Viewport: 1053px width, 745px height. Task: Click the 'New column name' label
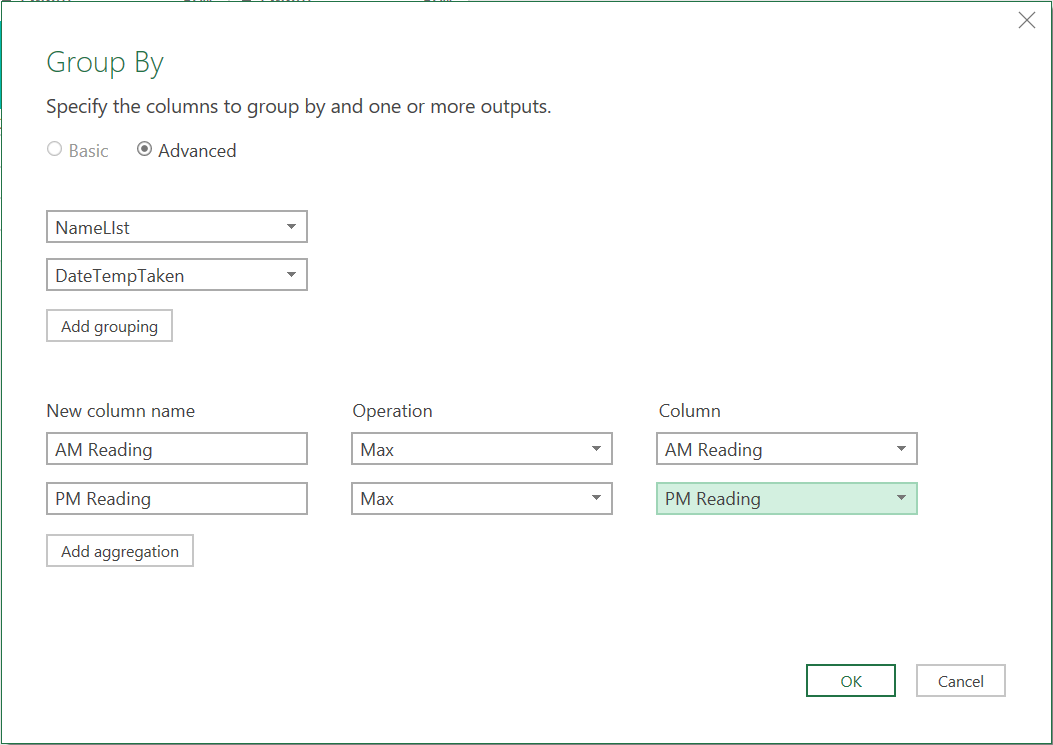pos(121,410)
